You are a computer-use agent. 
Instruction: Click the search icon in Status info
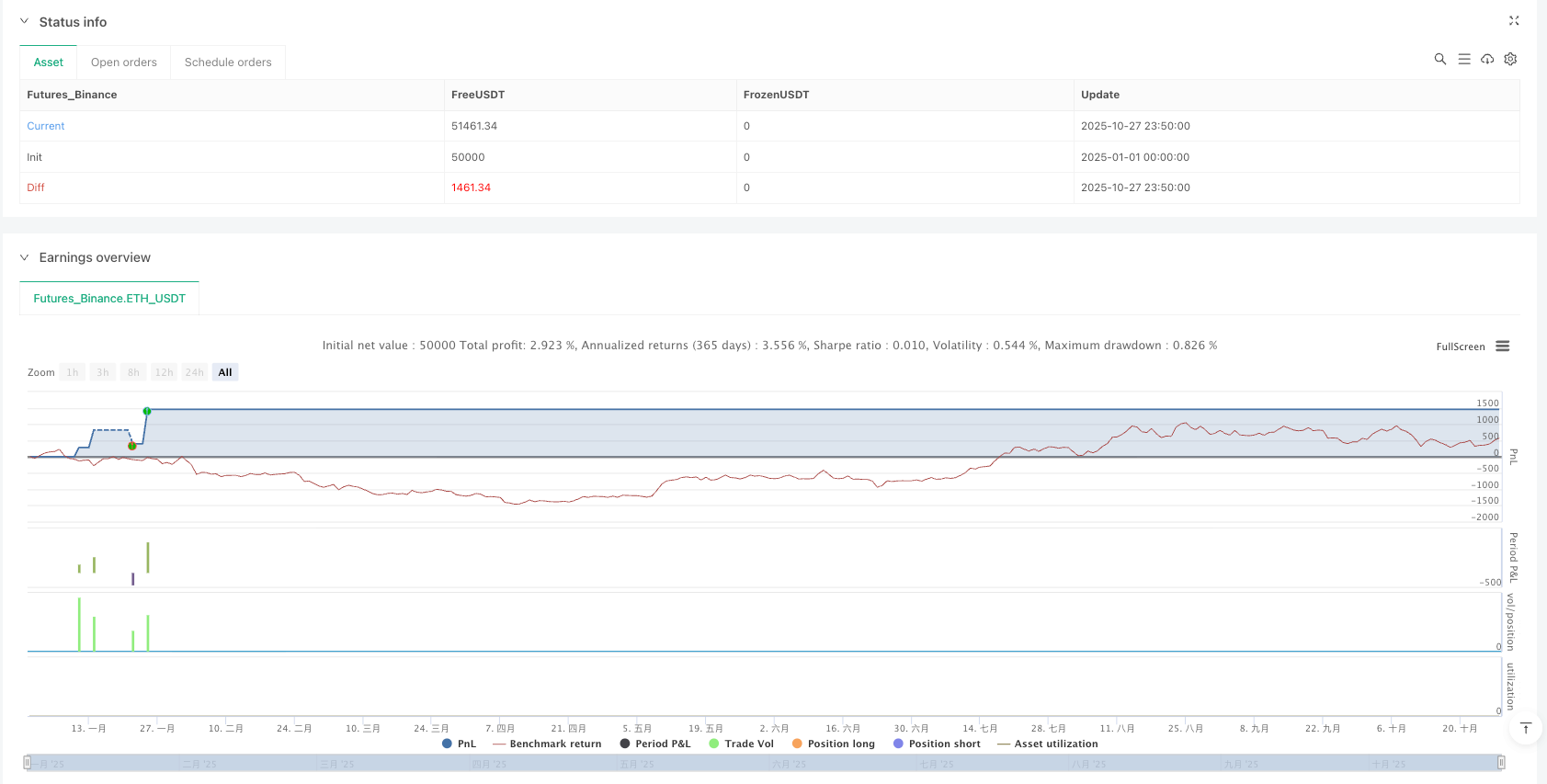[1439, 59]
